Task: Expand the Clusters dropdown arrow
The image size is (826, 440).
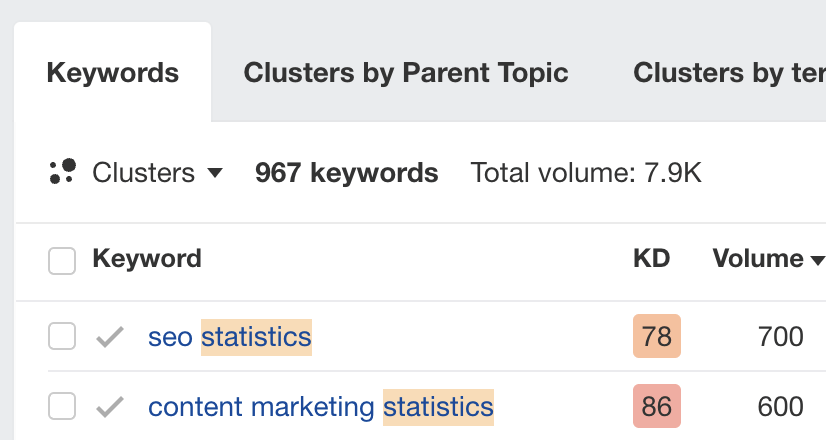Action: [x=214, y=173]
